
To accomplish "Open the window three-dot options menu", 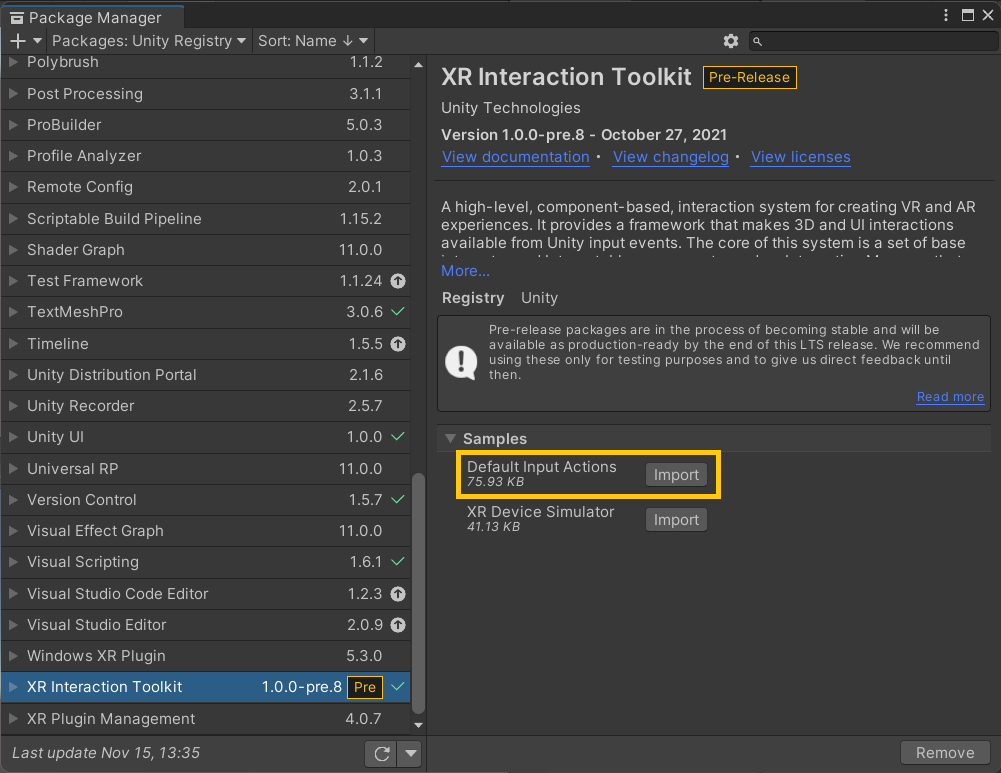I will pyautogui.click(x=945, y=15).
